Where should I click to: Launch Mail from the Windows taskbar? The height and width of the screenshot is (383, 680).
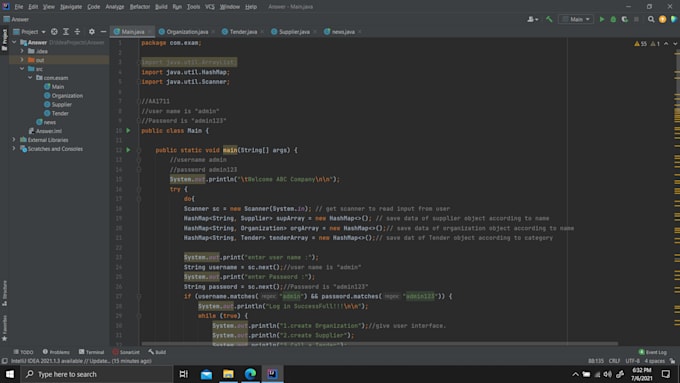click(206, 374)
